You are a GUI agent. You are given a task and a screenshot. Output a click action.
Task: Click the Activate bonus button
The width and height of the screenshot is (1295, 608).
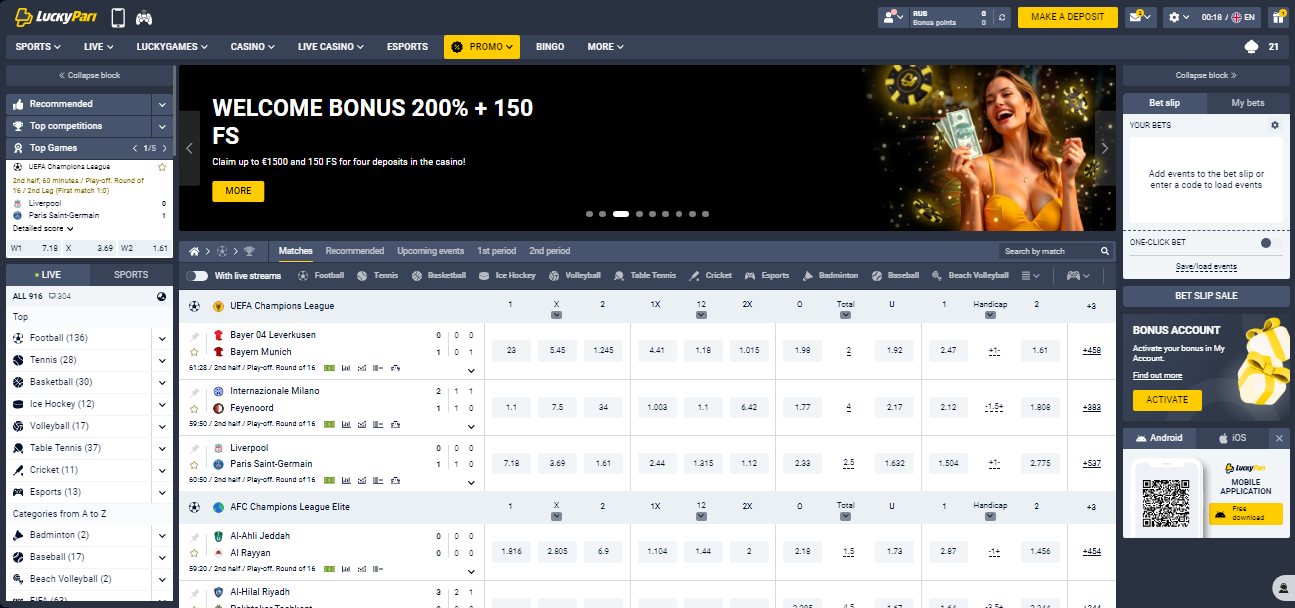[1167, 400]
